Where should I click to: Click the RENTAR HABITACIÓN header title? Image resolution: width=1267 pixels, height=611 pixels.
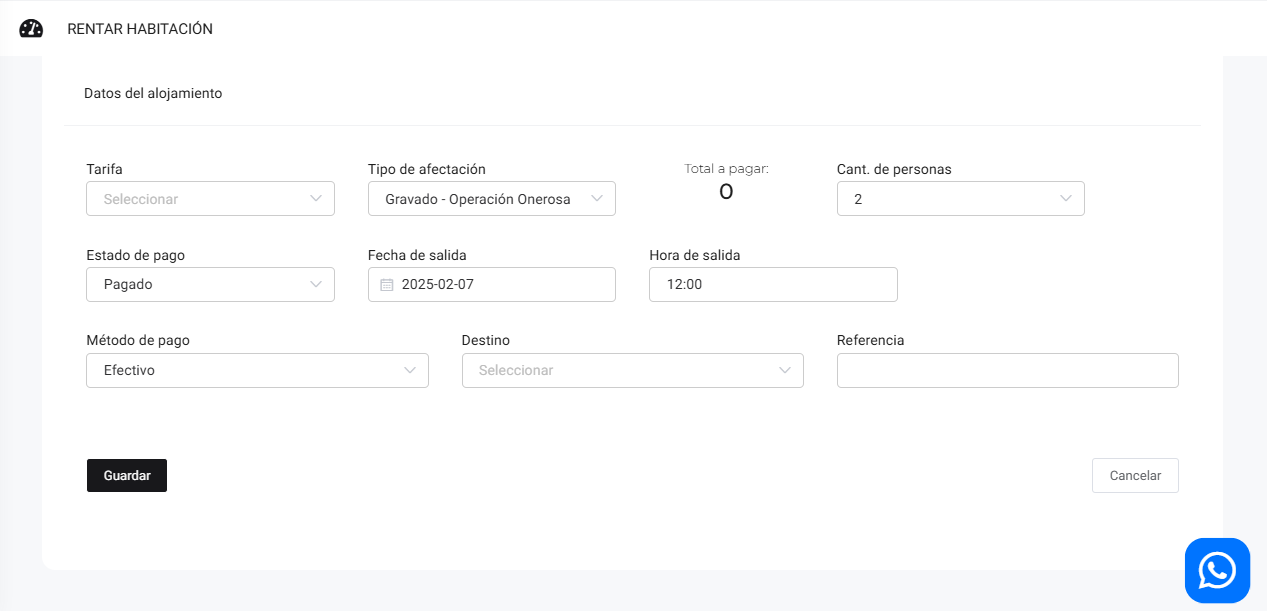(140, 29)
